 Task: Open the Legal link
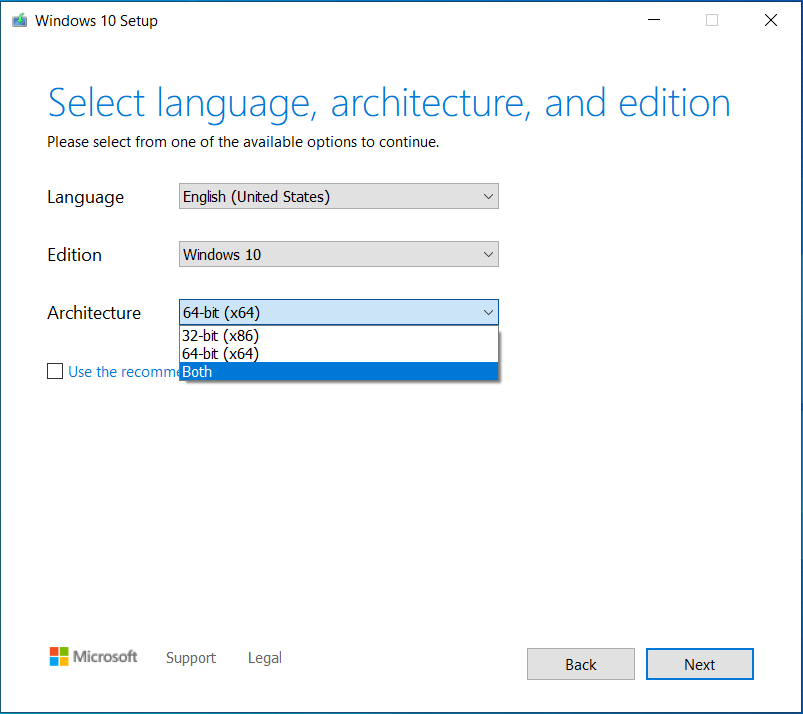click(x=265, y=658)
